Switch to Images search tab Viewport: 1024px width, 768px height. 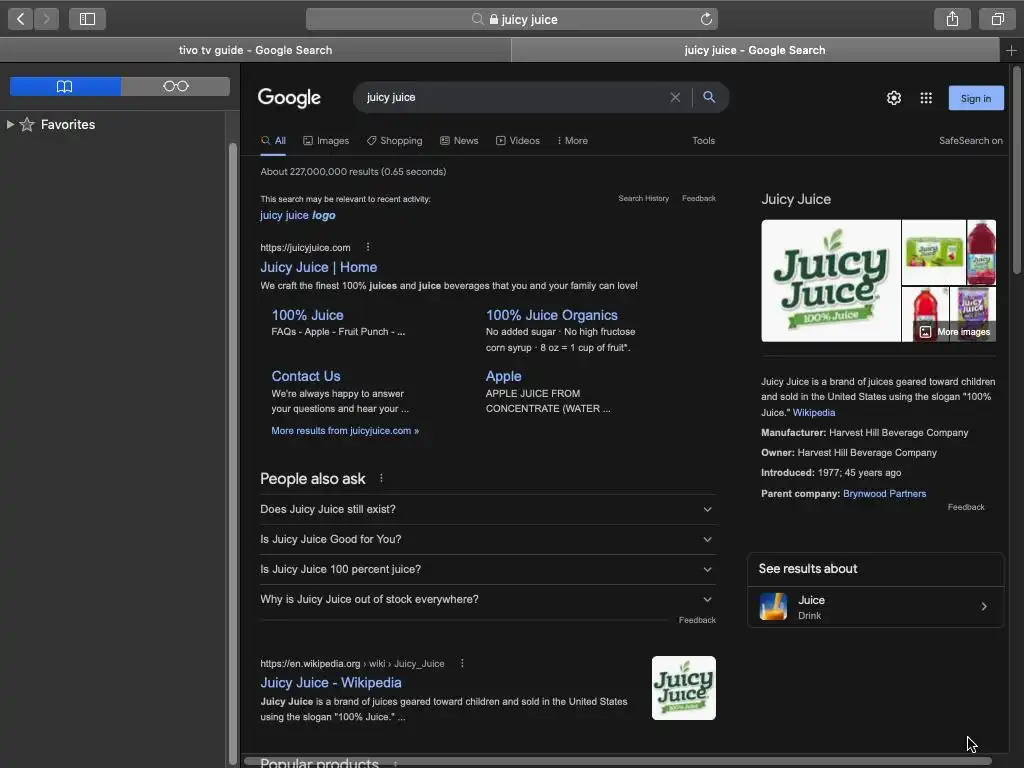coord(326,140)
